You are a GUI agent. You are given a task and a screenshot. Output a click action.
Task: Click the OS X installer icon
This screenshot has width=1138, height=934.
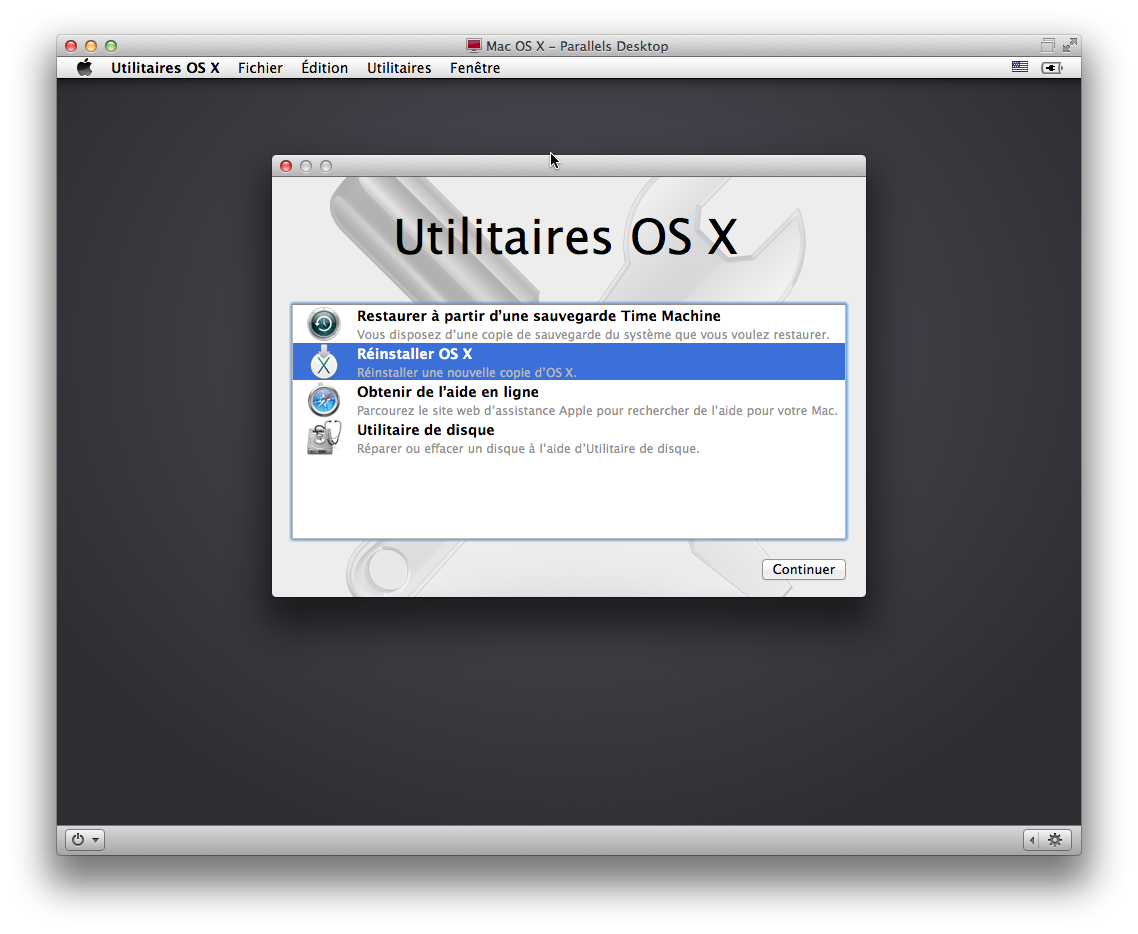tap(323, 362)
